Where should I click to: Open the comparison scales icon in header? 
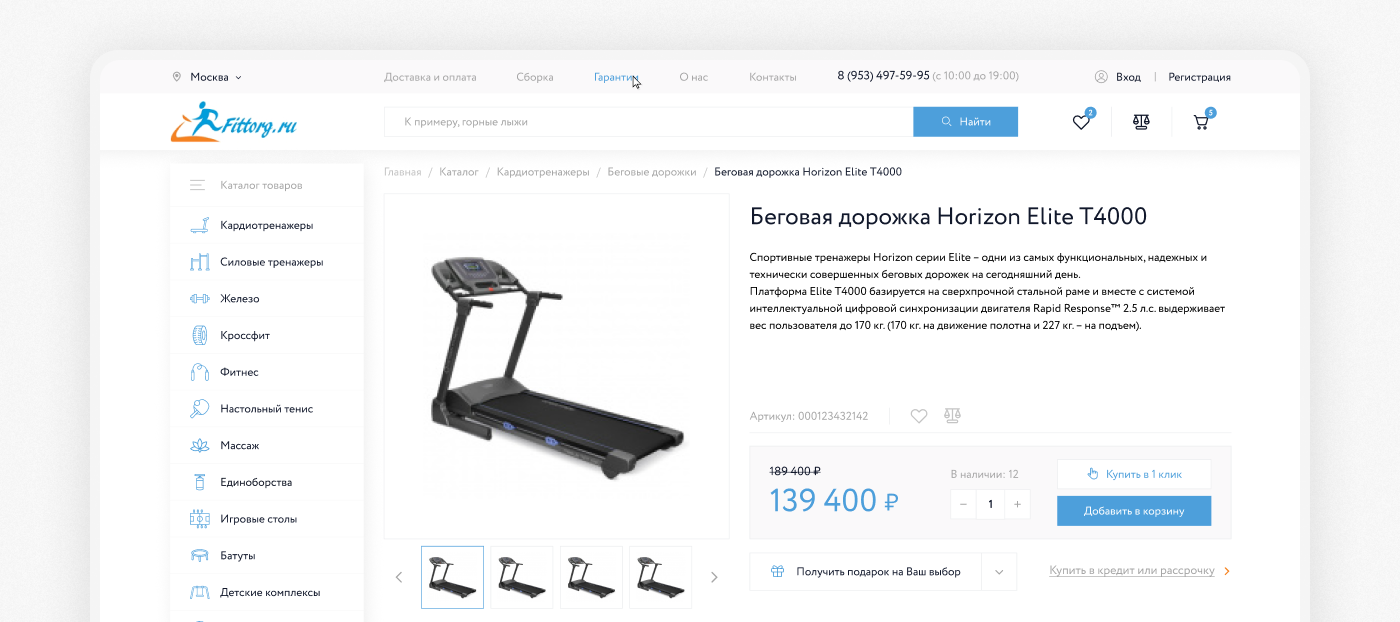coord(1141,122)
